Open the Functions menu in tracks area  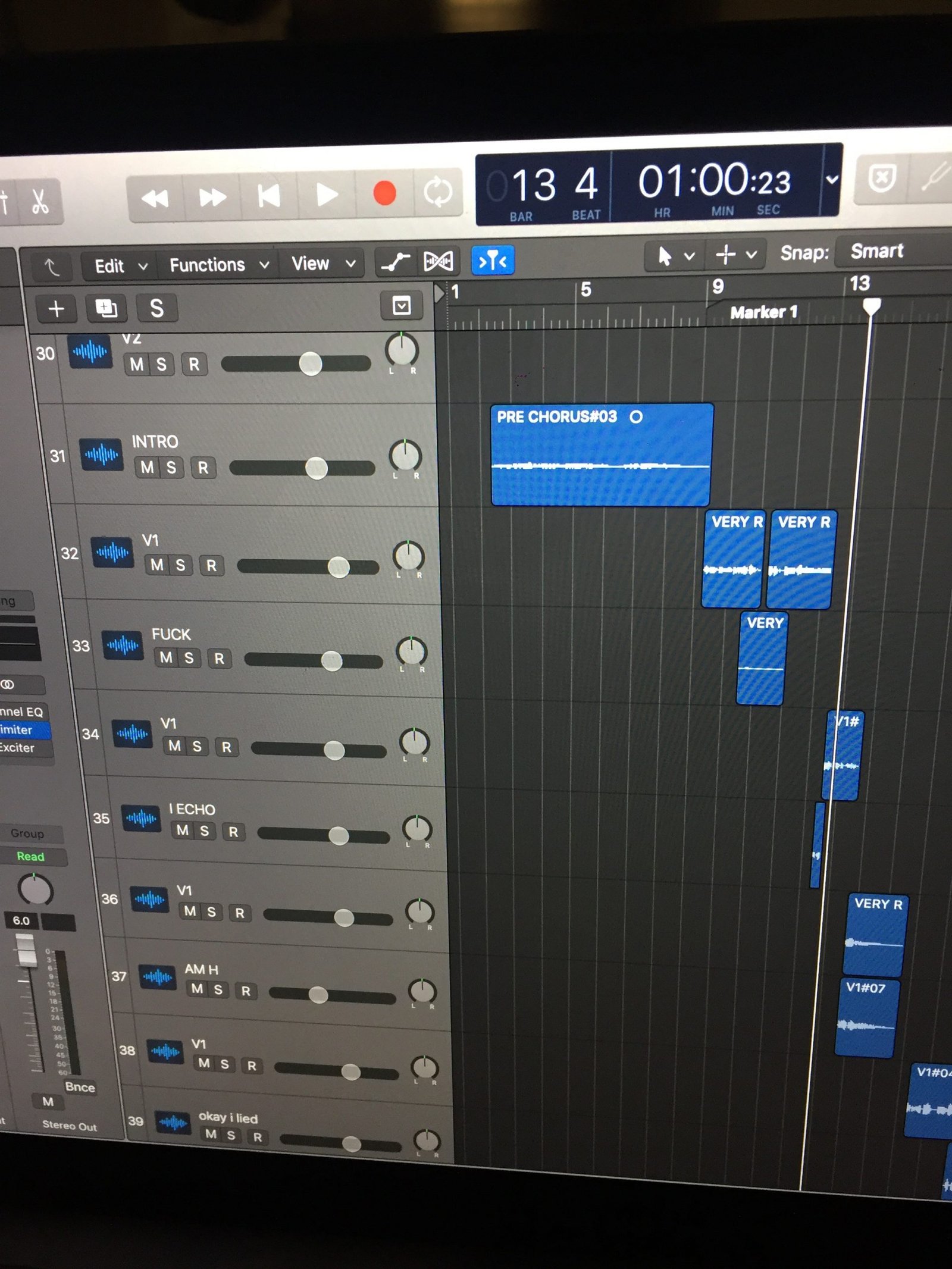click(x=219, y=264)
